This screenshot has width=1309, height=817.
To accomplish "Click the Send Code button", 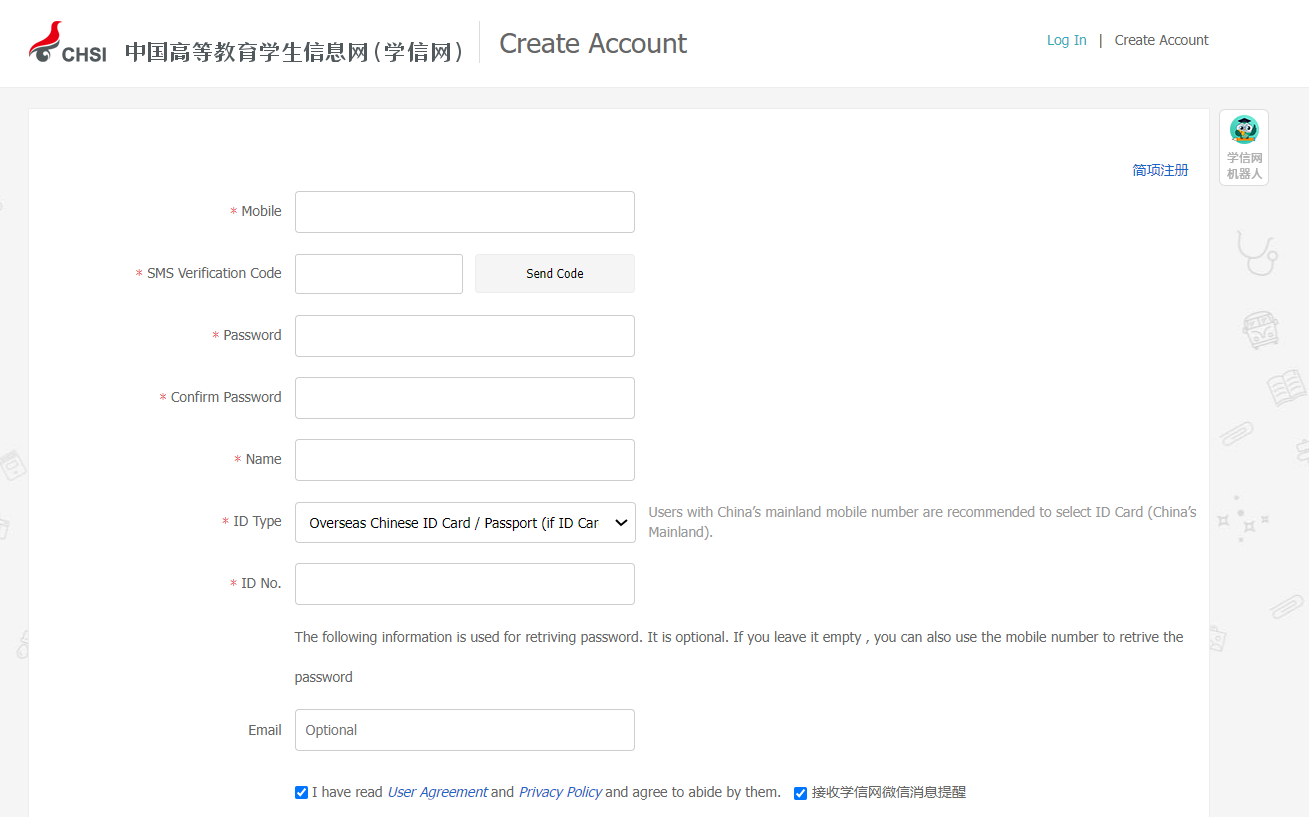I will [x=554, y=273].
